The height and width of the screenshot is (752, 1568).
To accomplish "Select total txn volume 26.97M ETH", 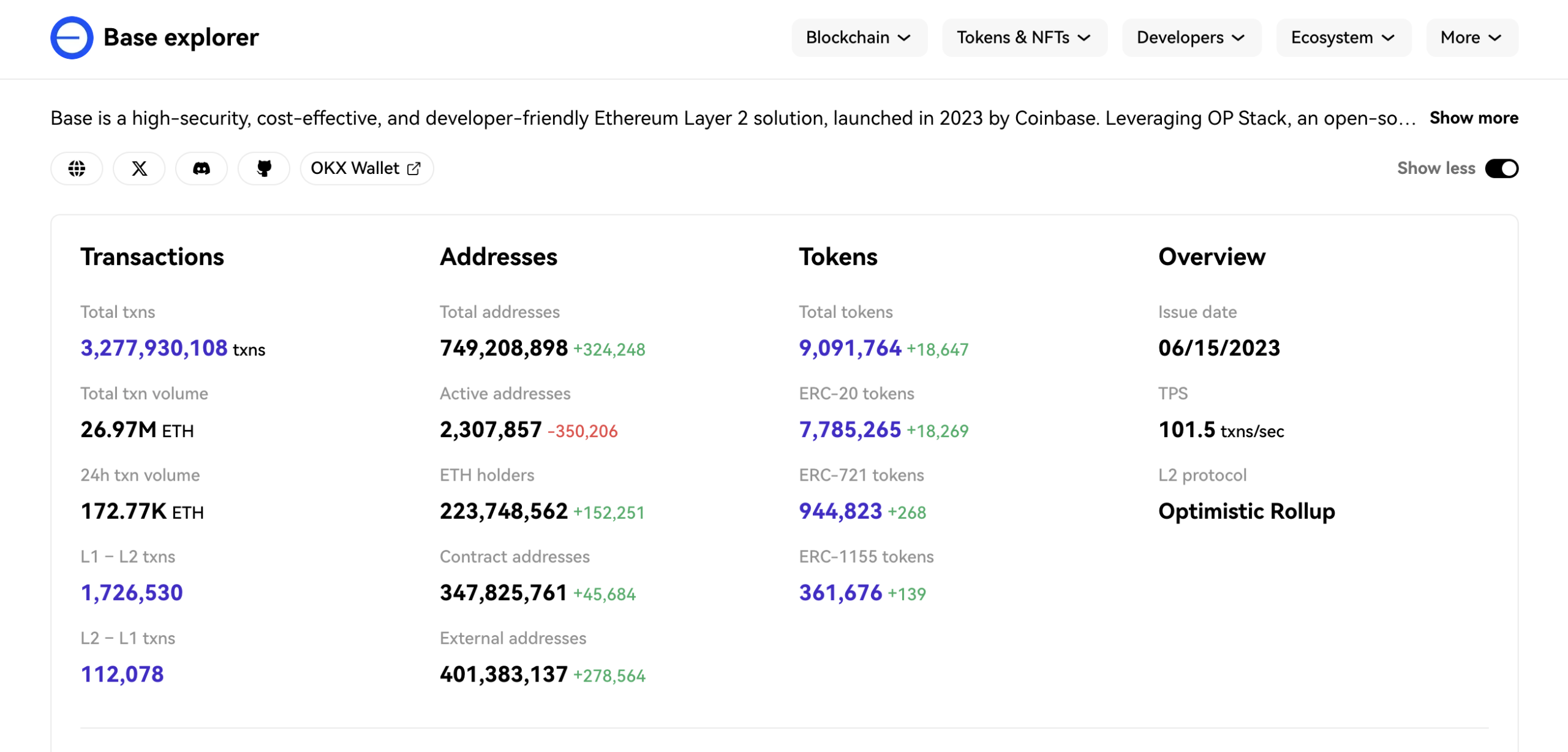I will [137, 429].
